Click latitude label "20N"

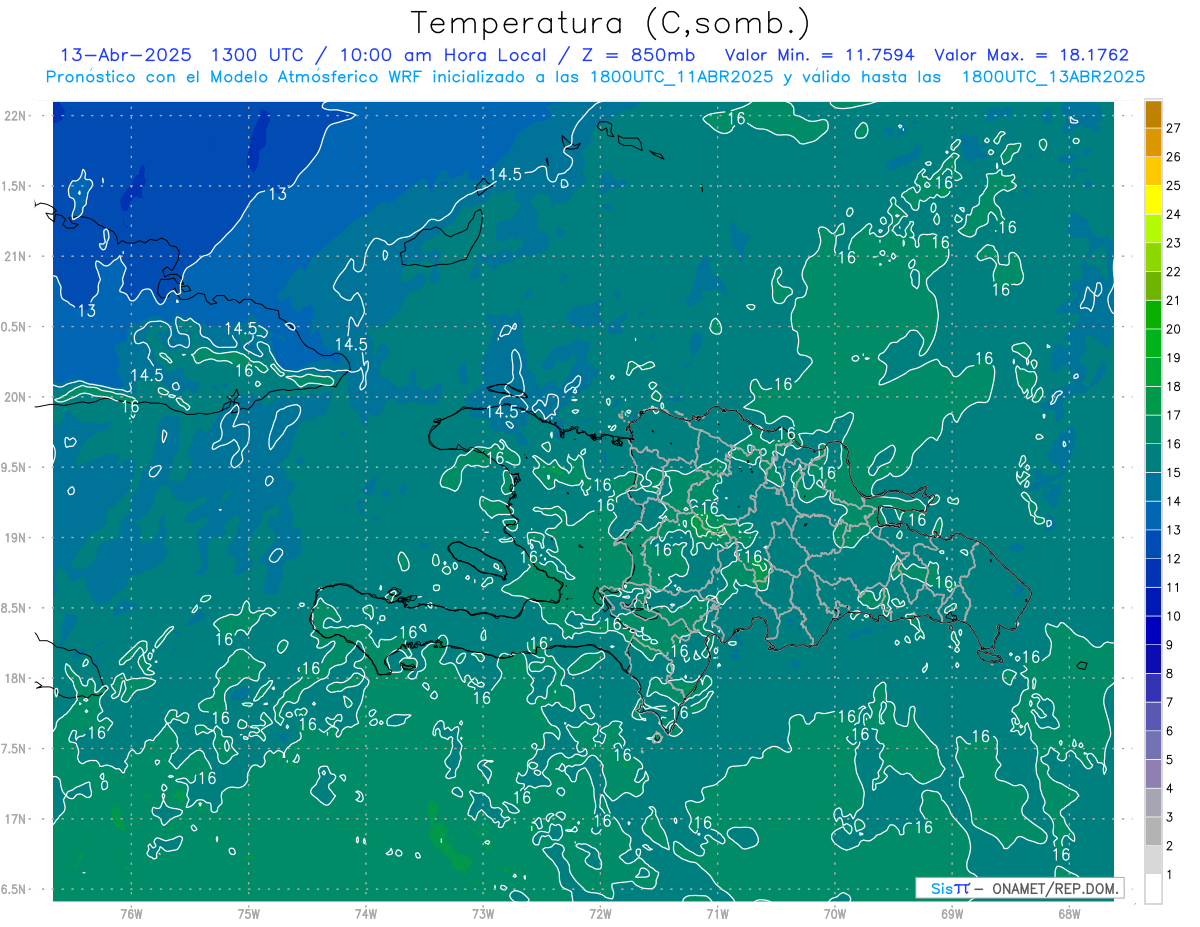16,397
